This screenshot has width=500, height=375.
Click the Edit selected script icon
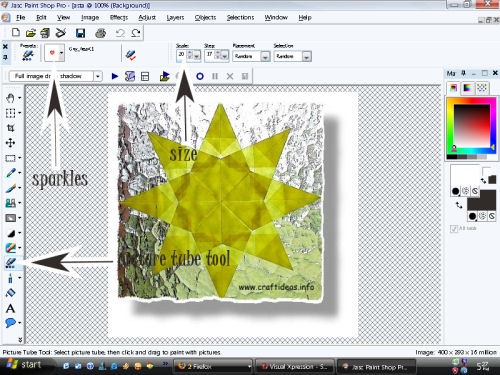130,76
